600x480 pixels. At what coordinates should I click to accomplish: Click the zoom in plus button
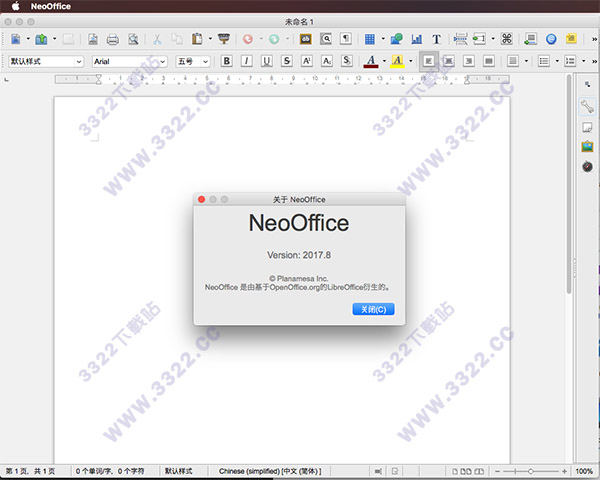(x=564, y=471)
